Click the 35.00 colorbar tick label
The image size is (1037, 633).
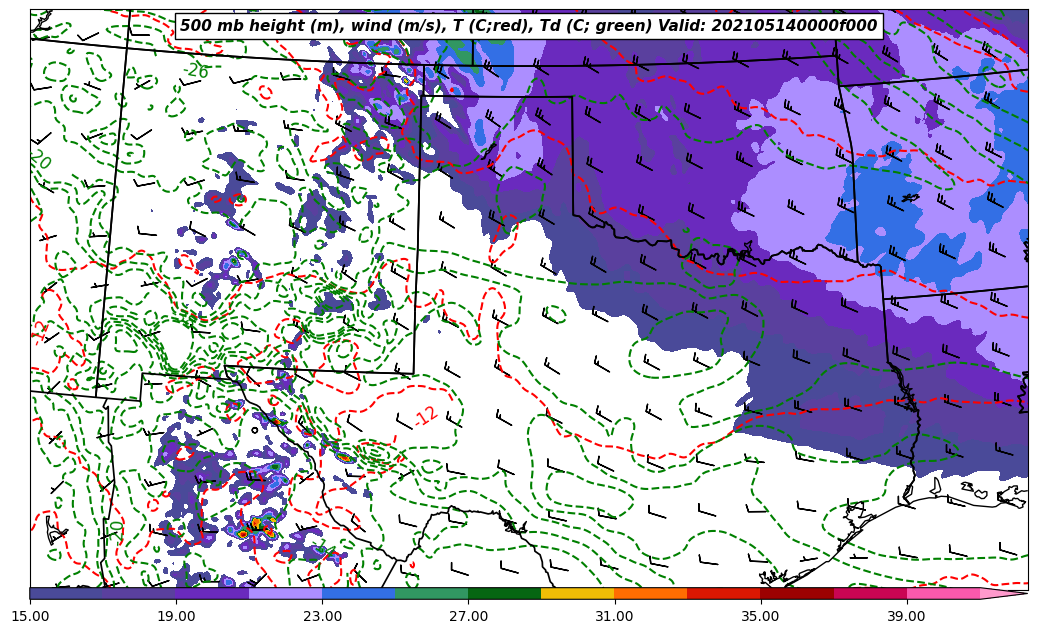[x=760, y=617]
